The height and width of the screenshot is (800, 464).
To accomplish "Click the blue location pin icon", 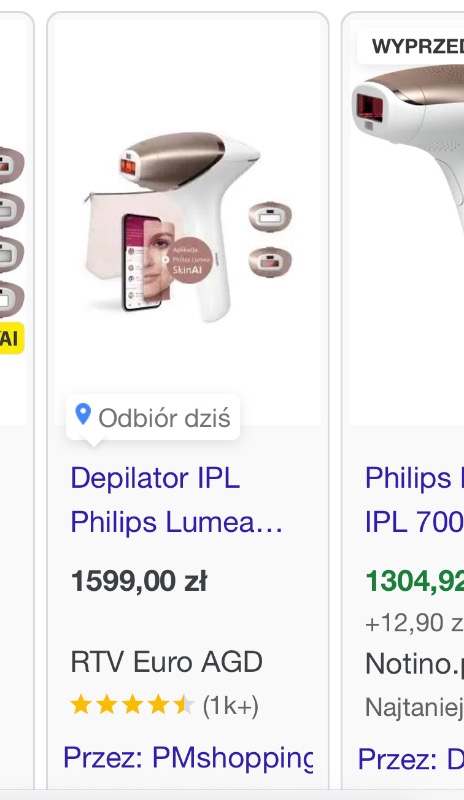I will [83, 414].
